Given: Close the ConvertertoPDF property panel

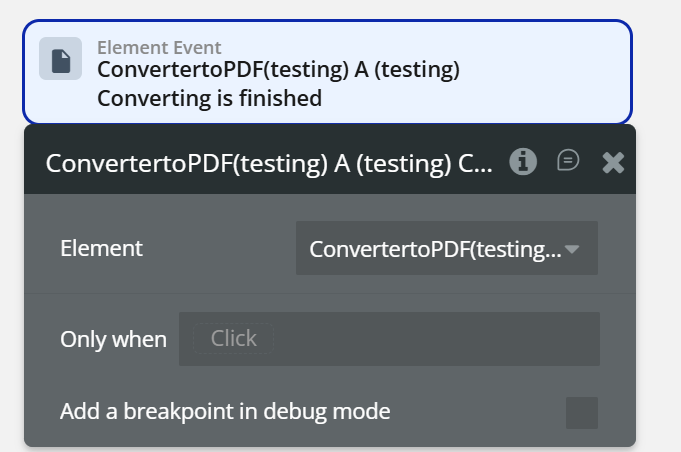Looking at the screenshot, I should tap(613, 162).
